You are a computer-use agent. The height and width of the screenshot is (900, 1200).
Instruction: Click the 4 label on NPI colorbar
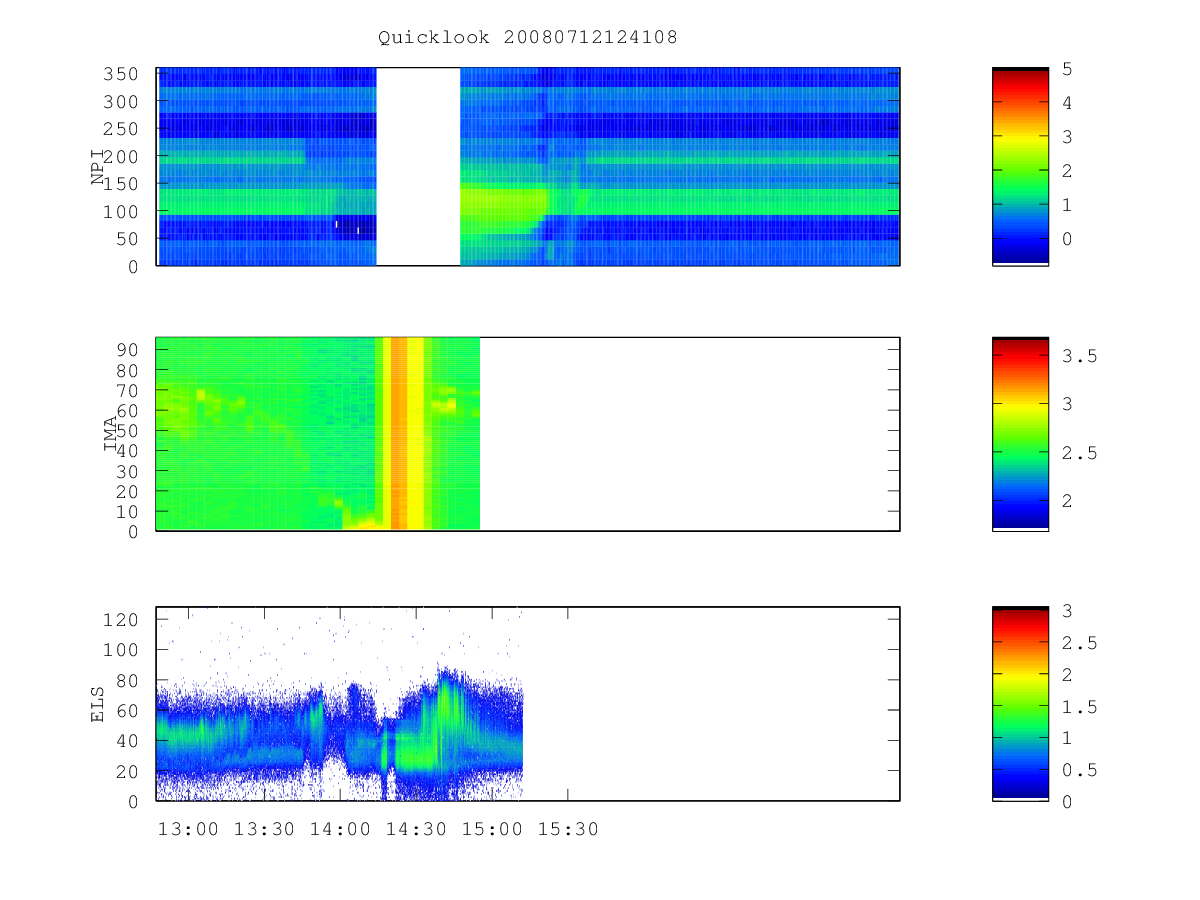click(x=1067, y=103)
